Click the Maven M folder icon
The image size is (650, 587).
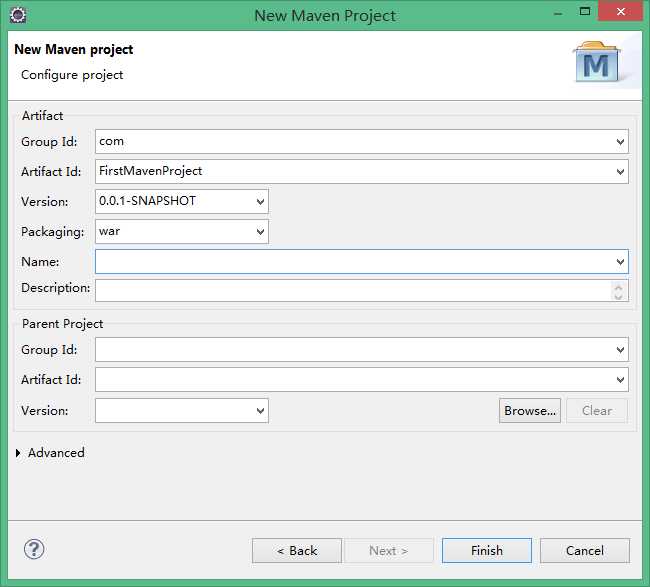(x=597, y=62)
